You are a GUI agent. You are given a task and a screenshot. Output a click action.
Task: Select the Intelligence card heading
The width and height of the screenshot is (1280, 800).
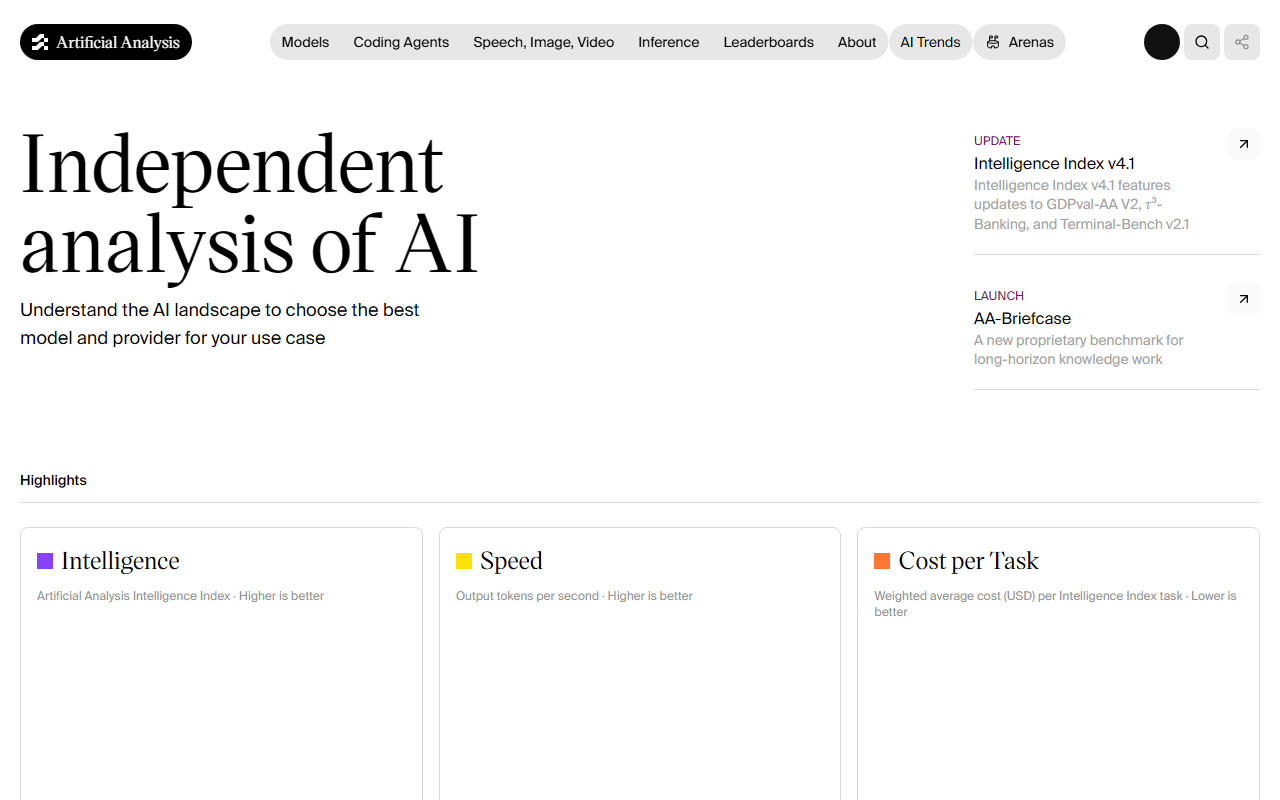[x=120, y=561]
